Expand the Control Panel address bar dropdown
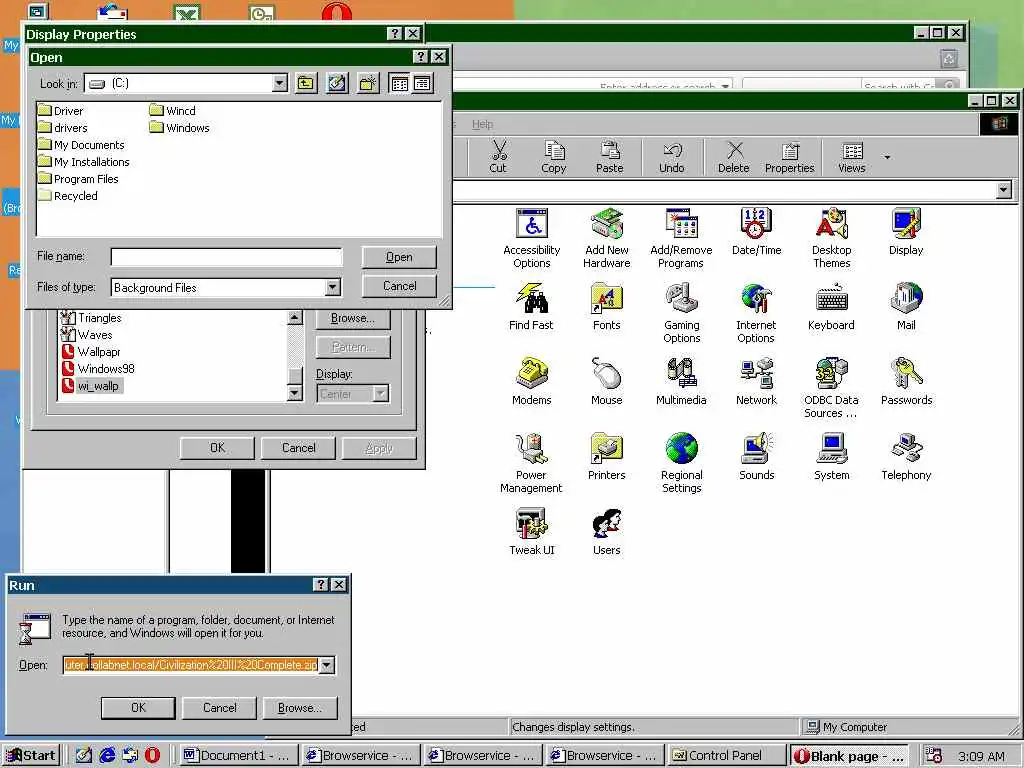 click(1004, 190)
